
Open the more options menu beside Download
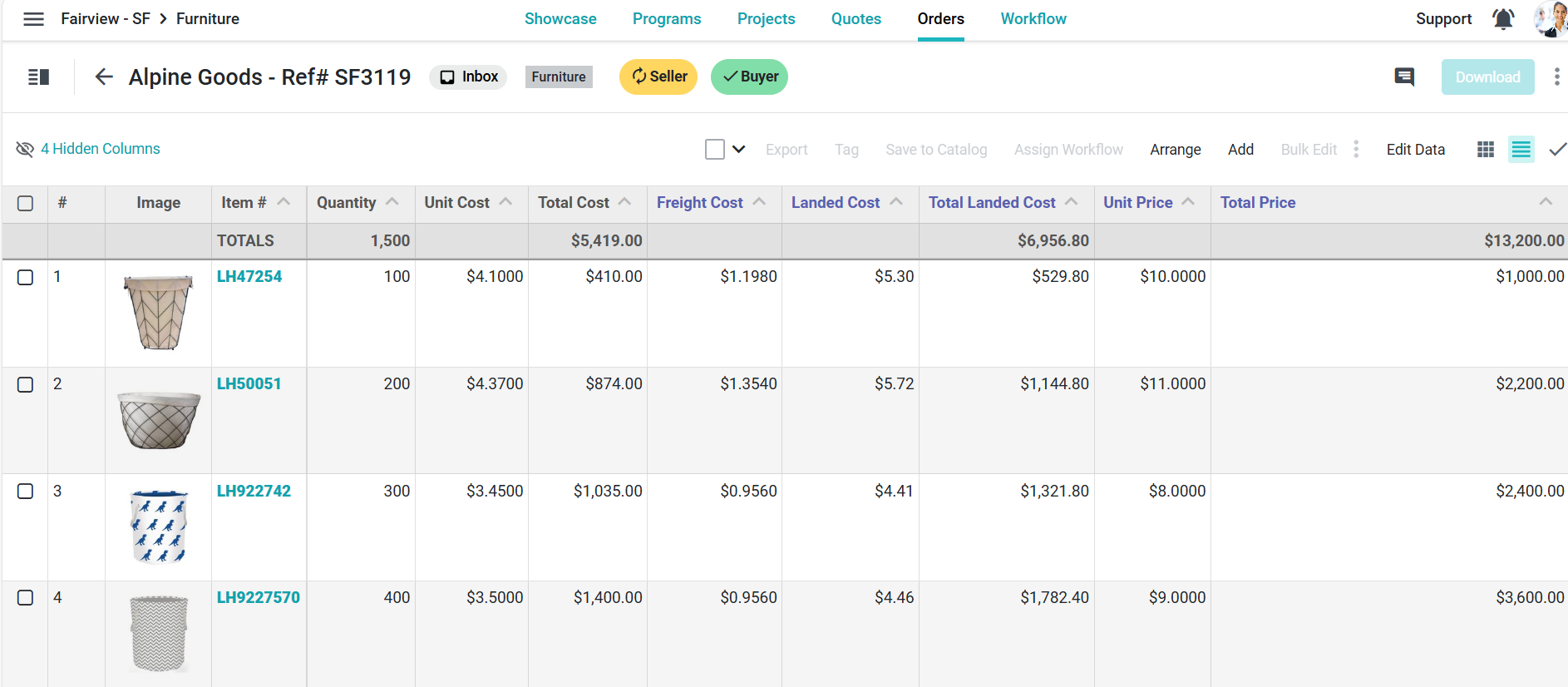pos(1556,77)
